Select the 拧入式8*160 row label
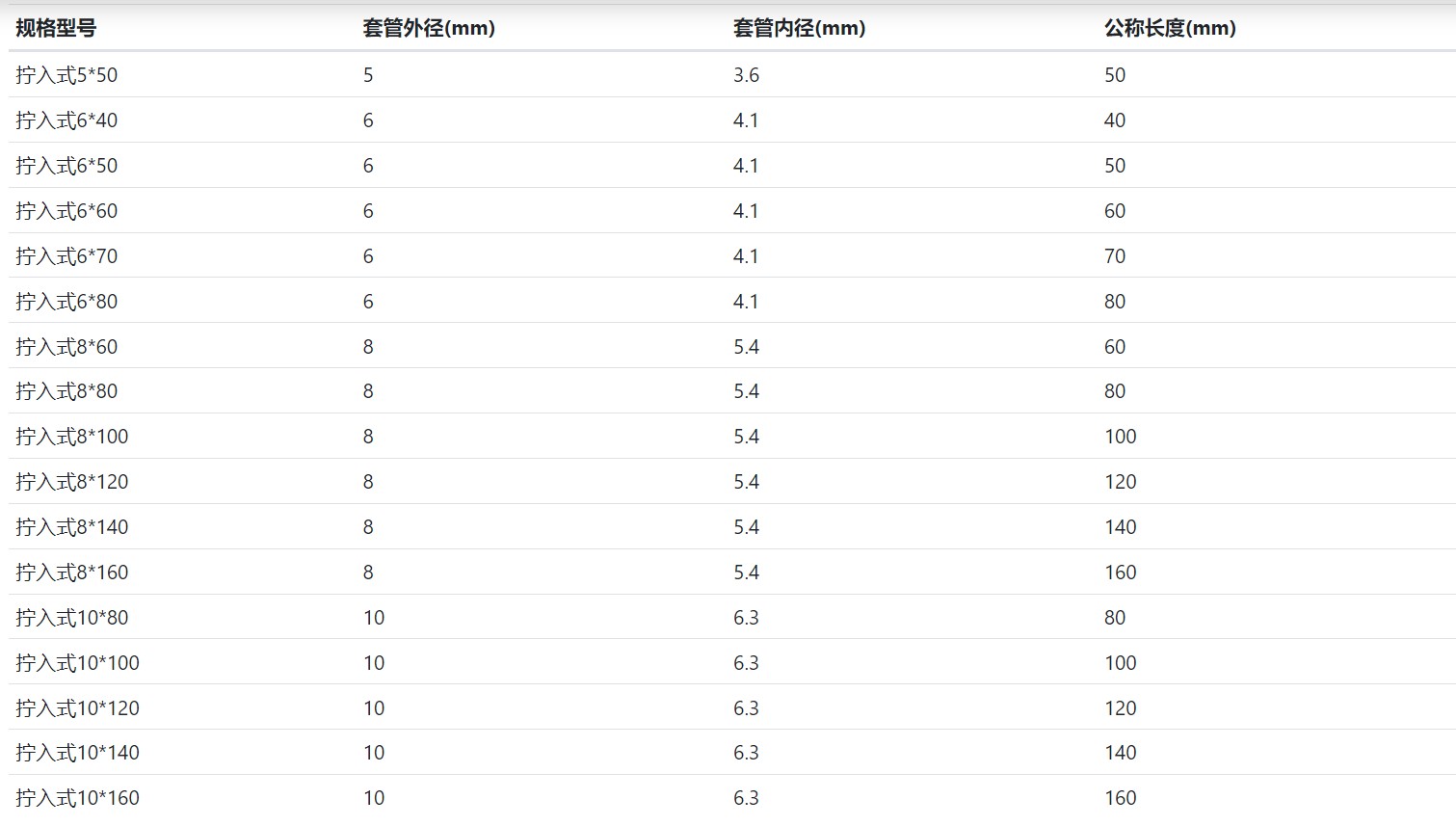 coord(72,573)
